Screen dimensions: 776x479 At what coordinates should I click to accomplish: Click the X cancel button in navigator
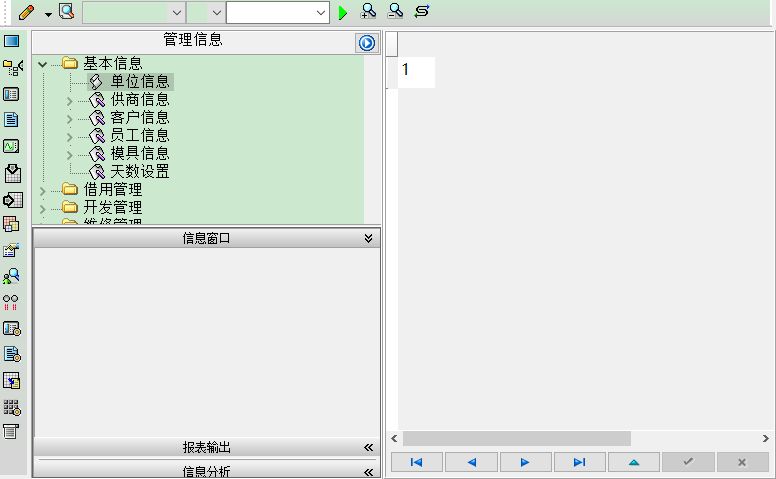pos(742,462)
